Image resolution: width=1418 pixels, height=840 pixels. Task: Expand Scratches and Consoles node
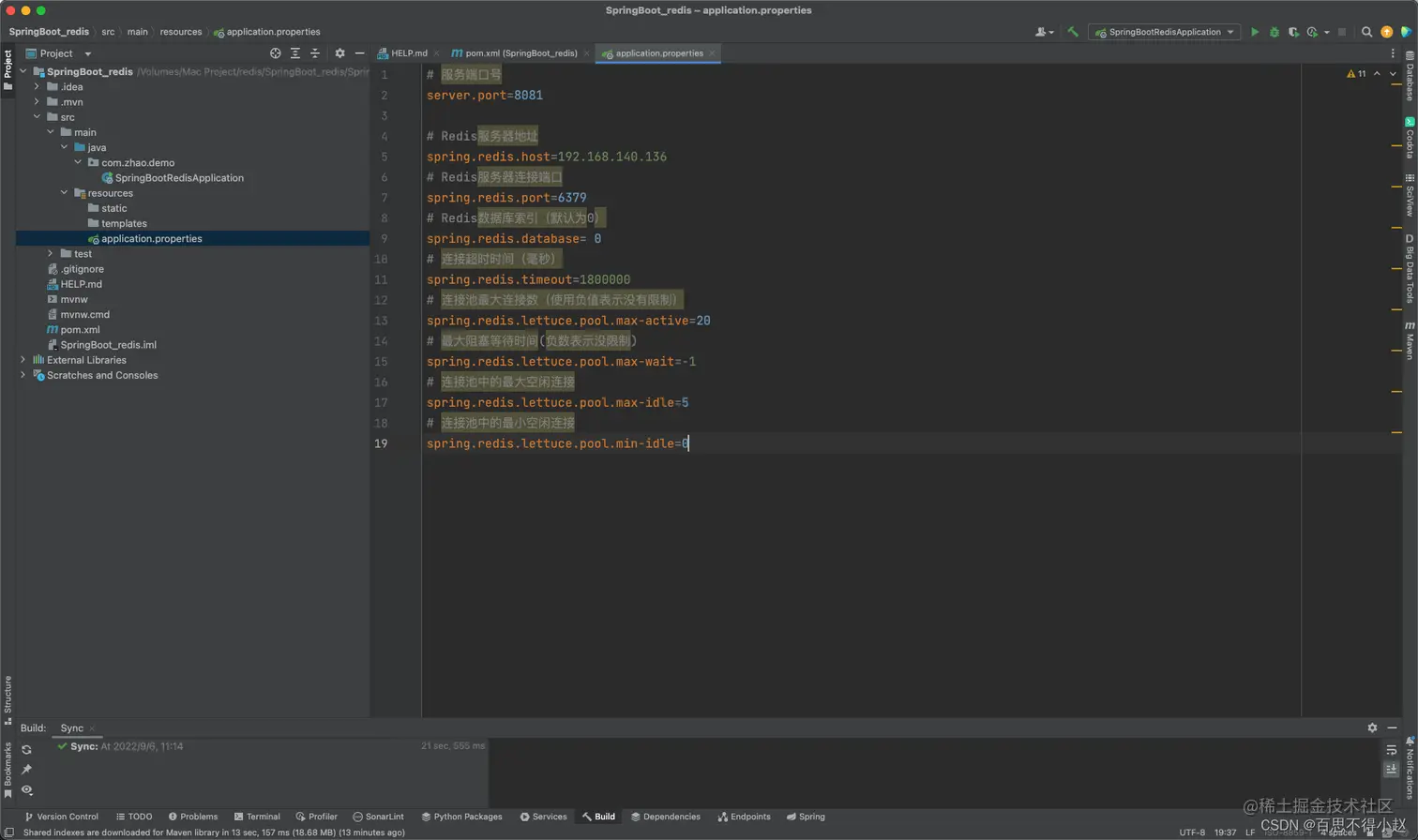[23, 375]
